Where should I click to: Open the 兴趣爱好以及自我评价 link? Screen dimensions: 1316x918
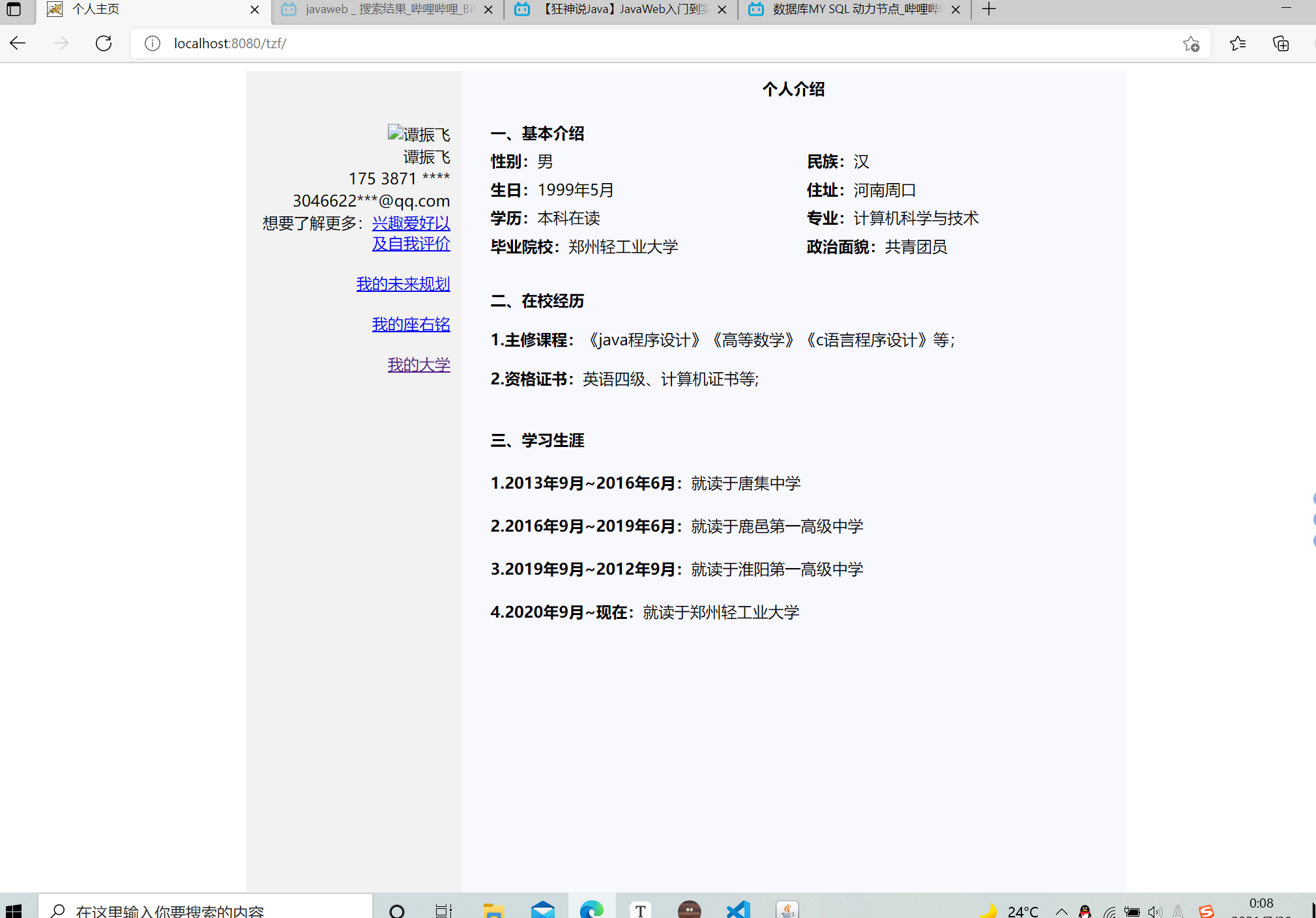411,223
